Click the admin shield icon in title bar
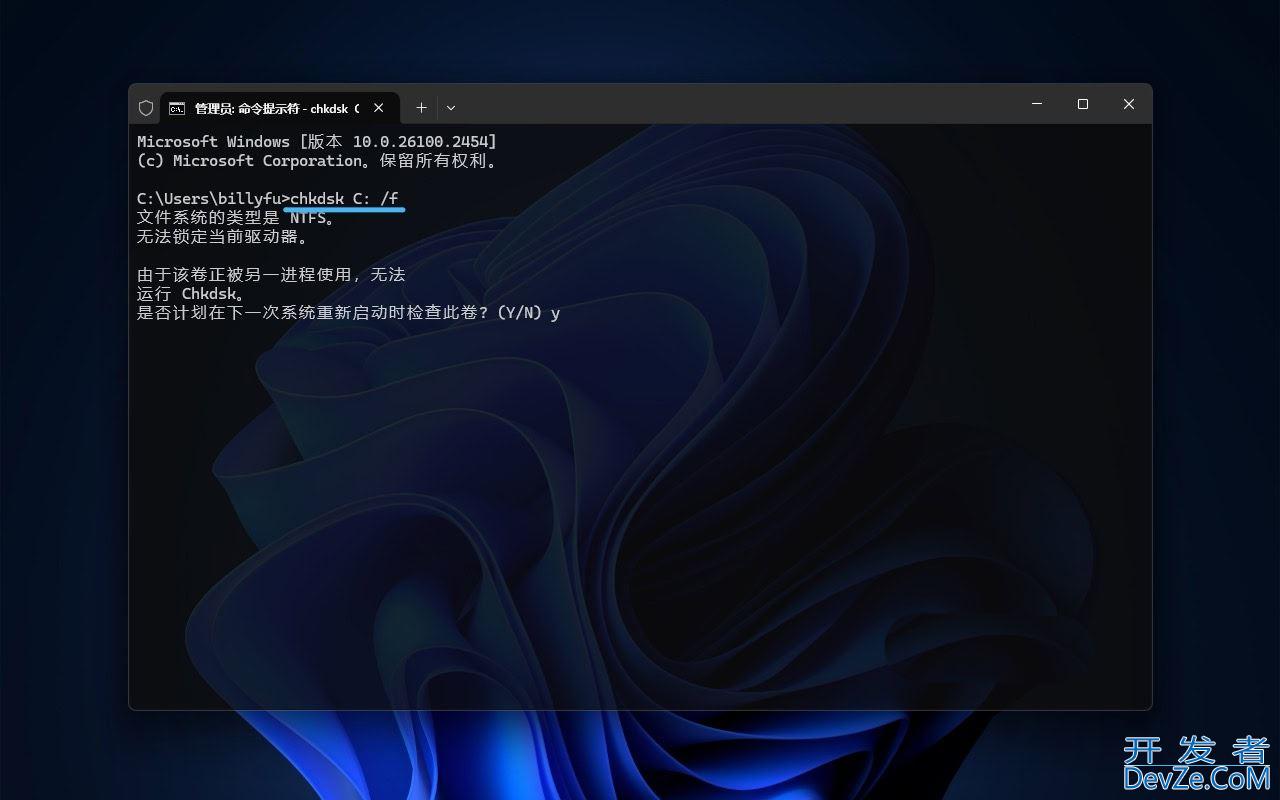Screen dimensions: 1280x800 [x=146, y=108]
